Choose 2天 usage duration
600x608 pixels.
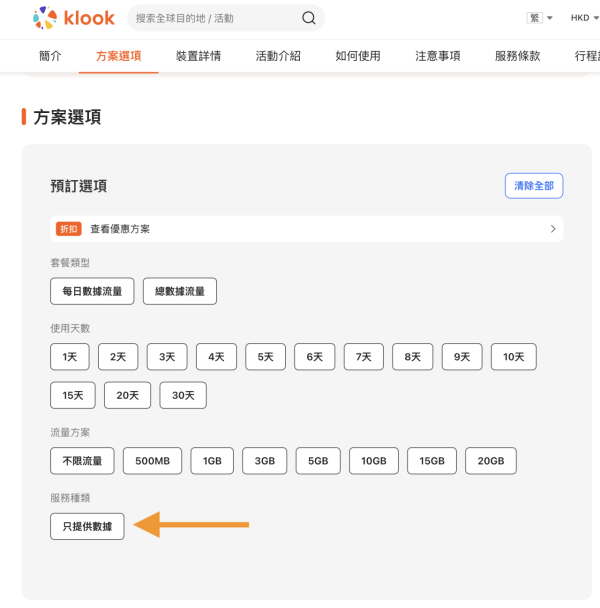118,357
